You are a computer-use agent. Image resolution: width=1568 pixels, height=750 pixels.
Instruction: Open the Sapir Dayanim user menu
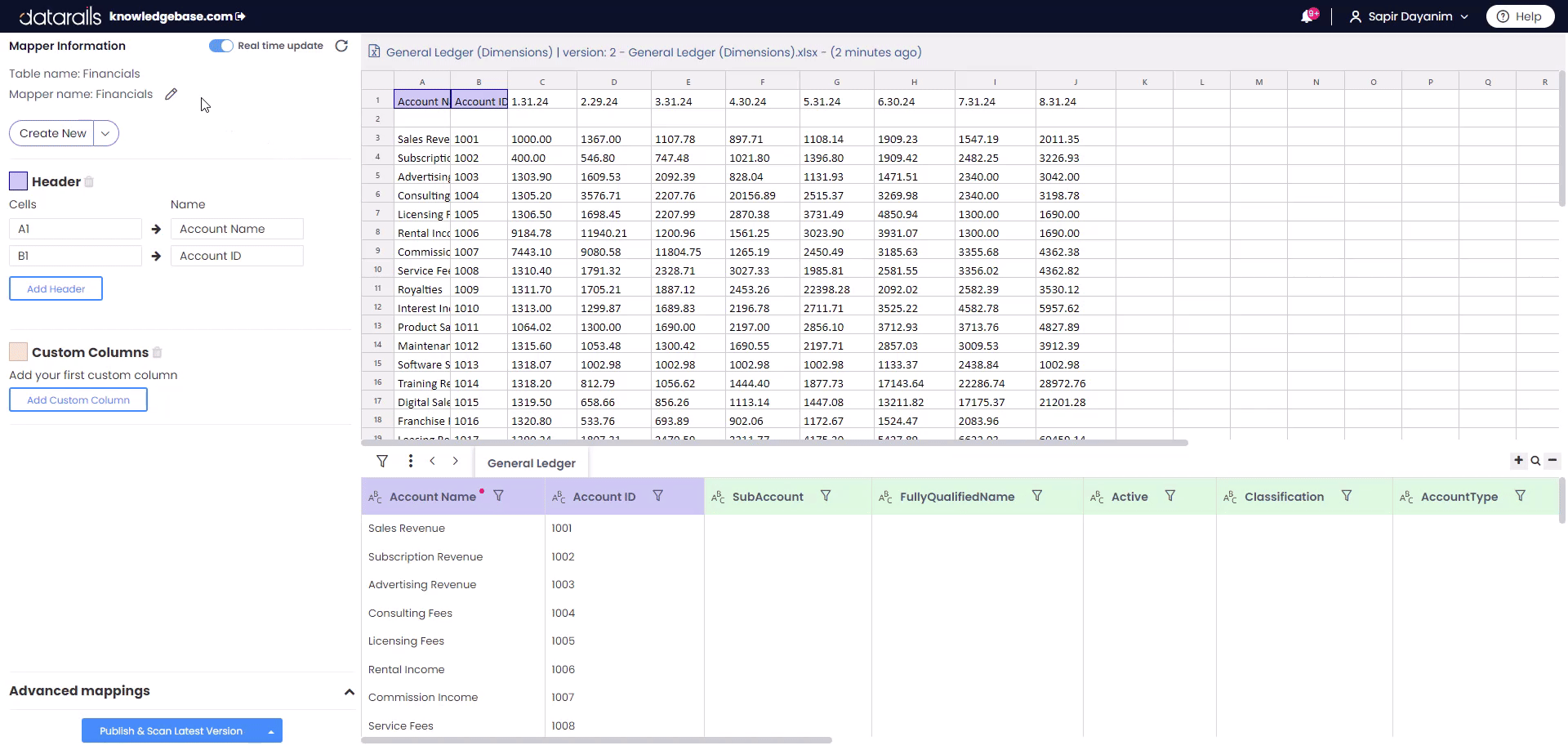1410,16
